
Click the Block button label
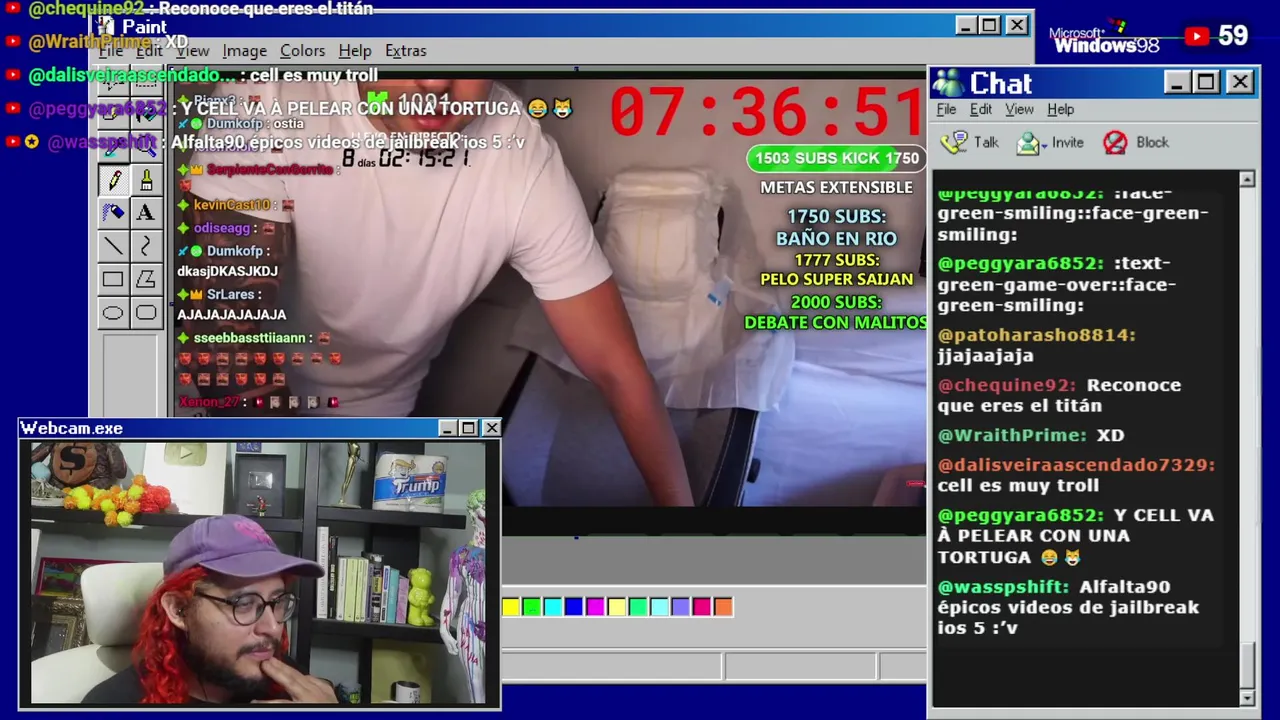pyautogui.click(x=1152, y=143)
